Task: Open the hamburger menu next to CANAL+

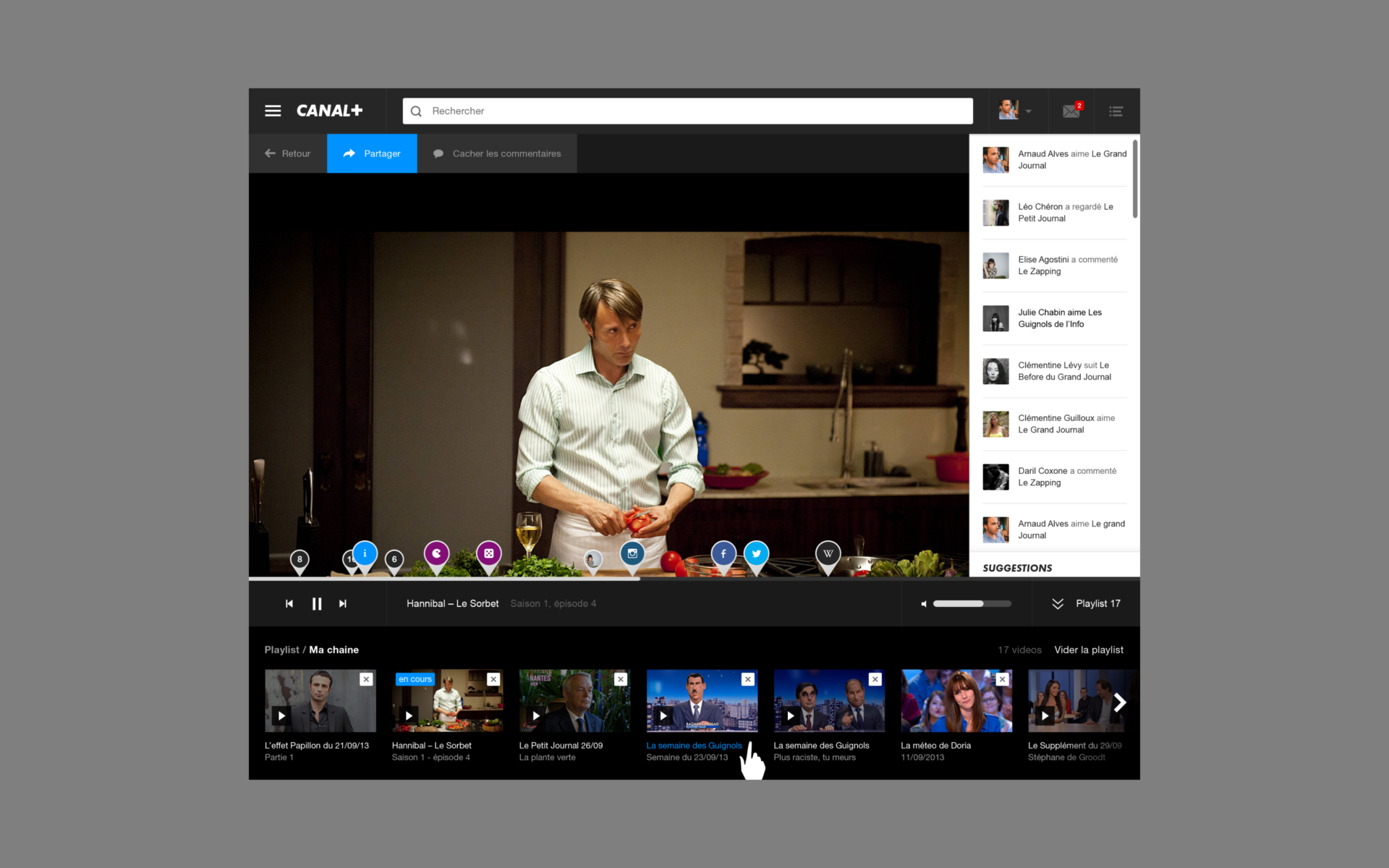Action: (x=273, y=111)
